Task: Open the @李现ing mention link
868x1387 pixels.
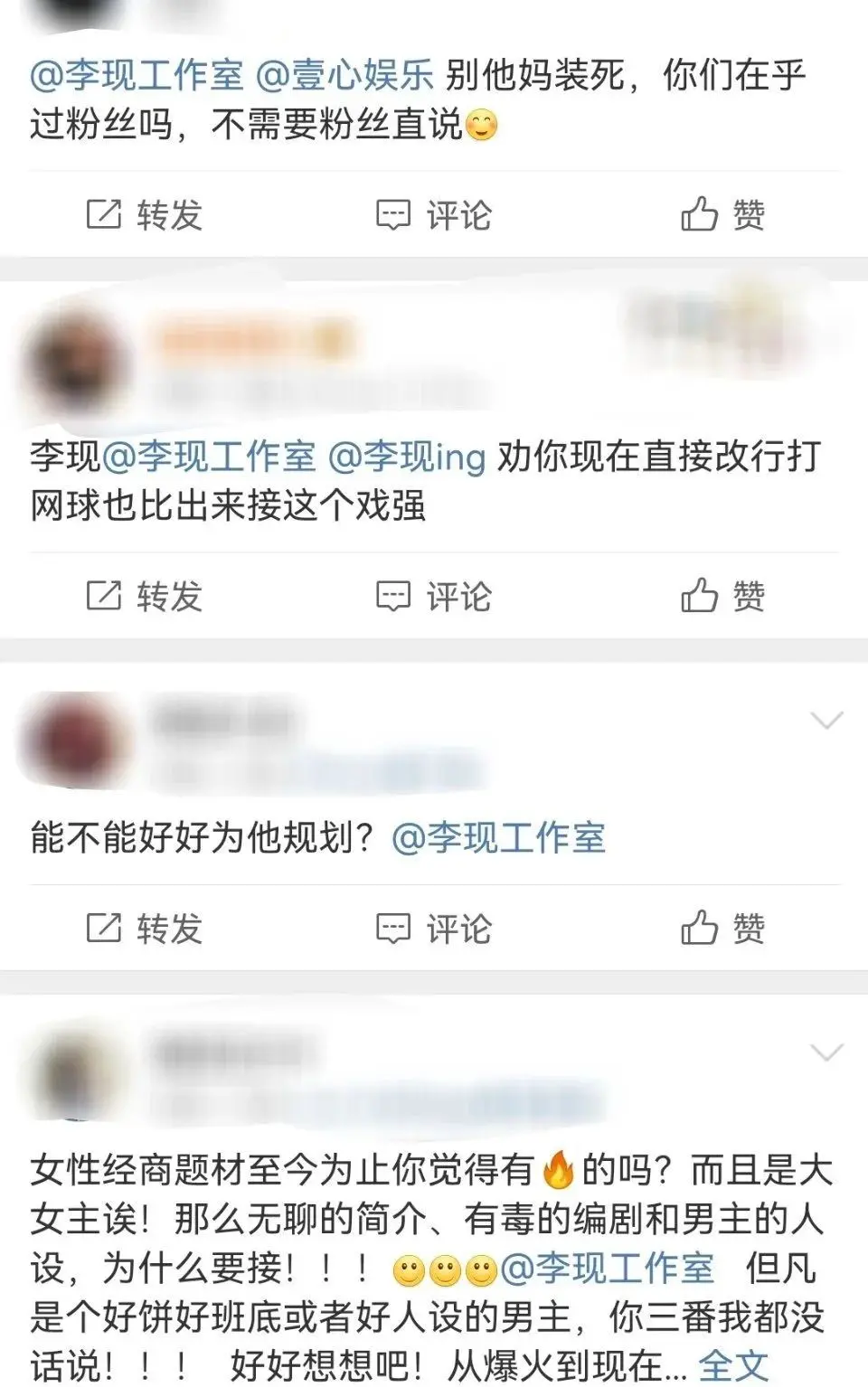Action: point(407,457)
